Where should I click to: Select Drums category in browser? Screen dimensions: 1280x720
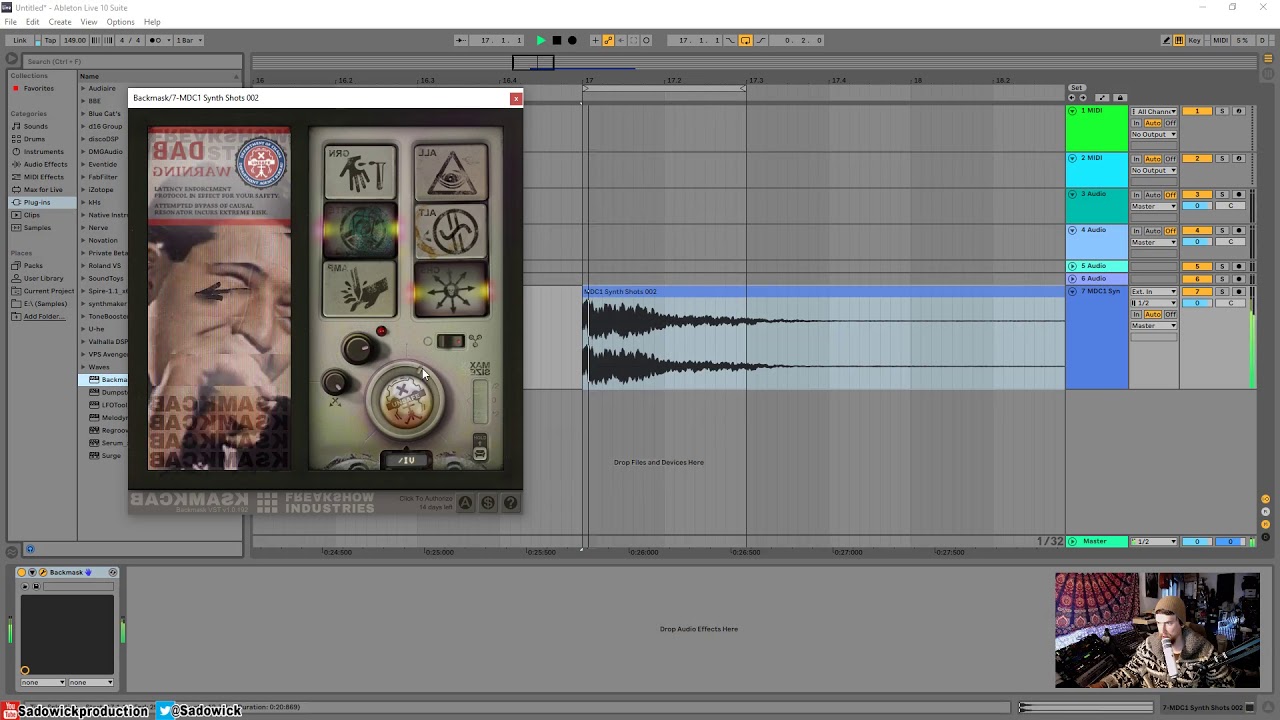[36, 139]
